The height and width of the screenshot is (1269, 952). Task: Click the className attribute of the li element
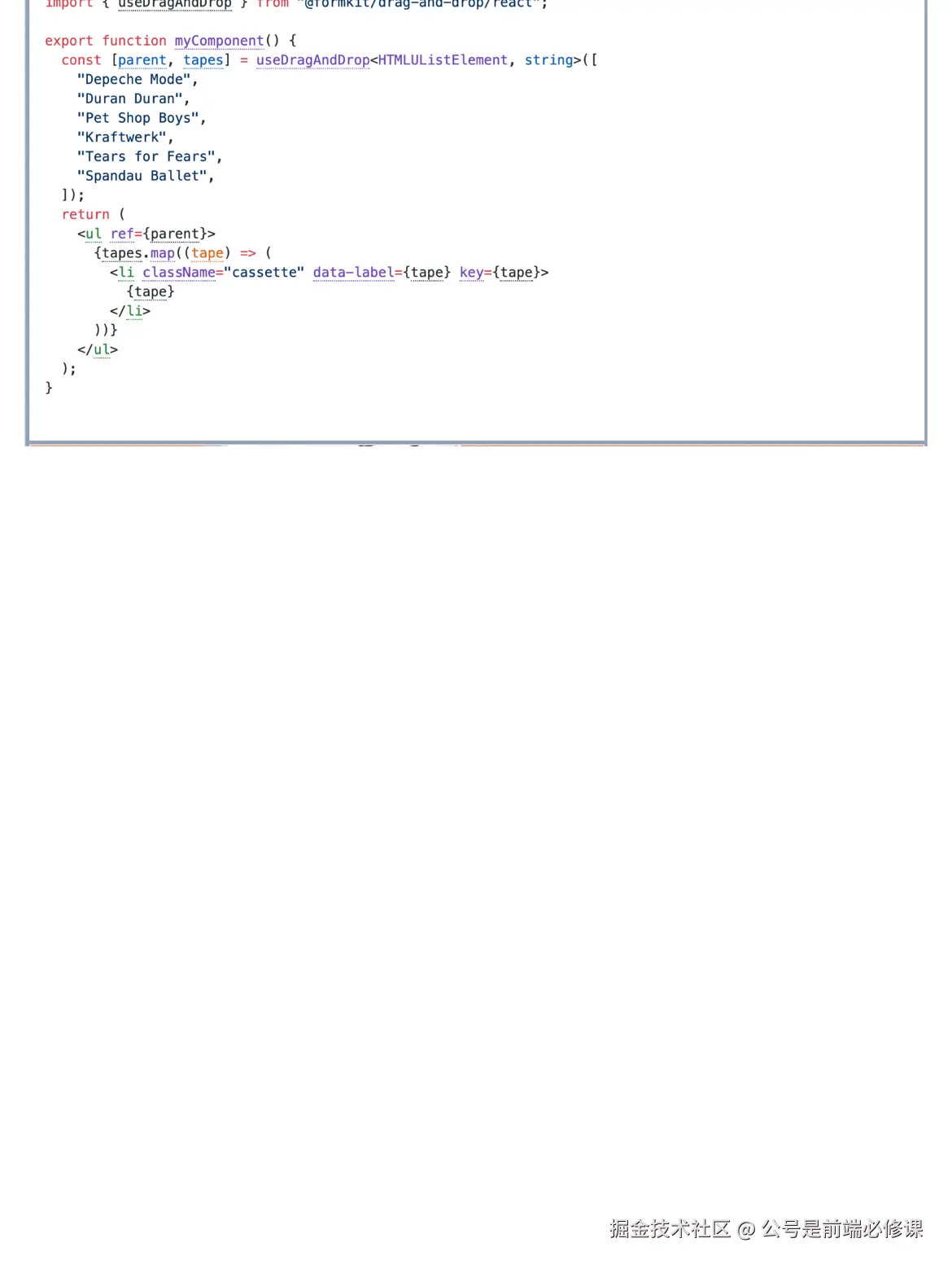(x=178, y=273)
